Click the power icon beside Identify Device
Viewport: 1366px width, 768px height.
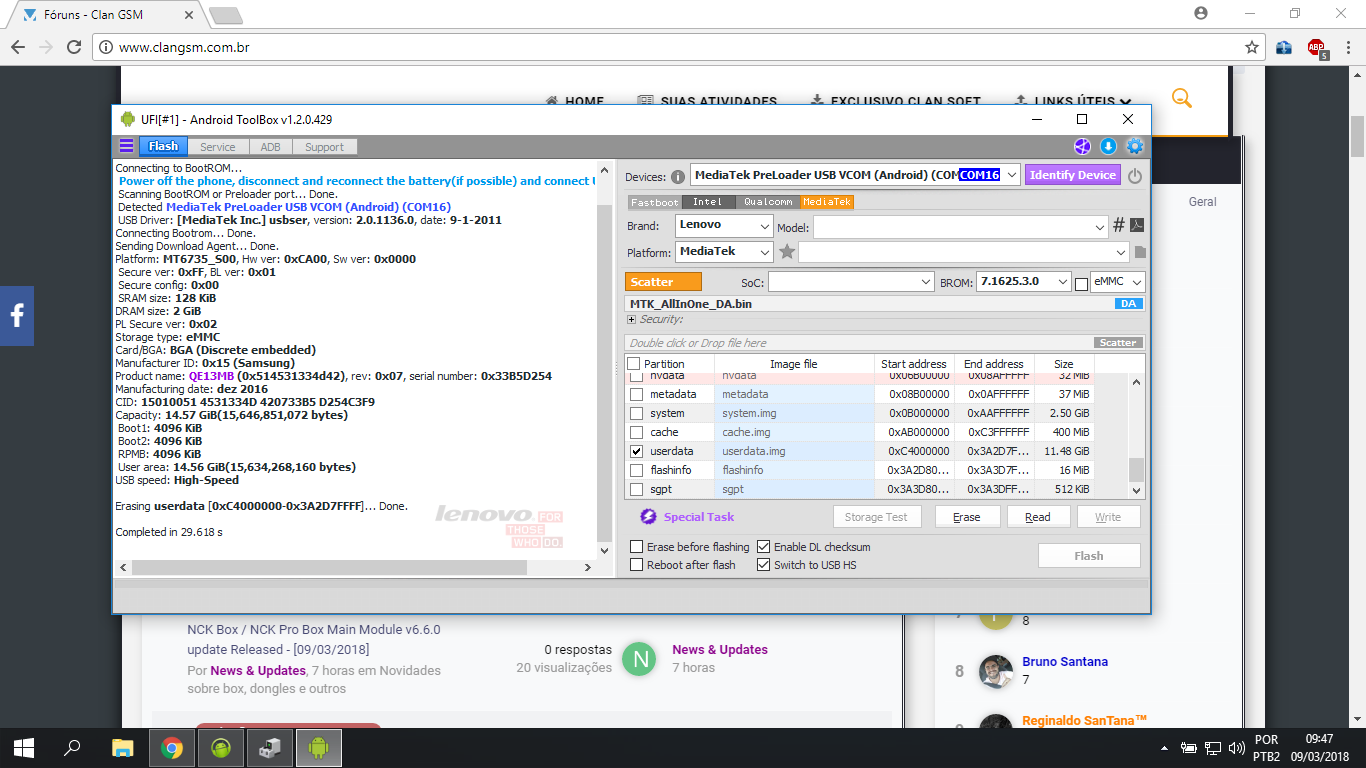[1135, 176]
